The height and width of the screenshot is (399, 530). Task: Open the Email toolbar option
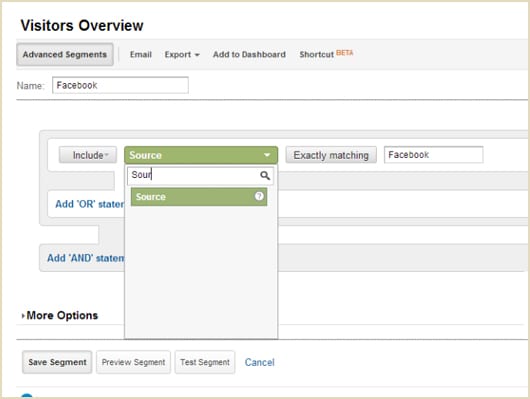pos(141,54)
